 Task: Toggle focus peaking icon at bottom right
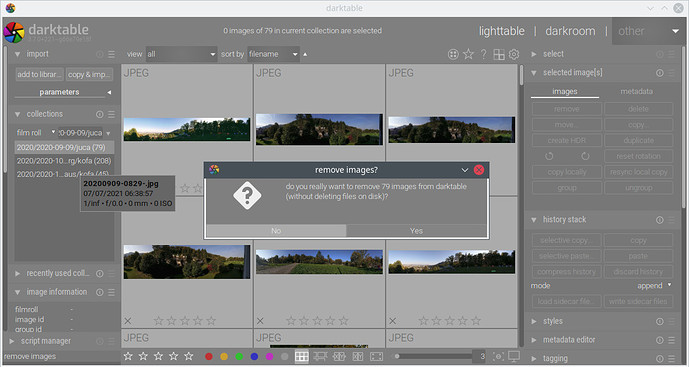[x=498, y=356]
